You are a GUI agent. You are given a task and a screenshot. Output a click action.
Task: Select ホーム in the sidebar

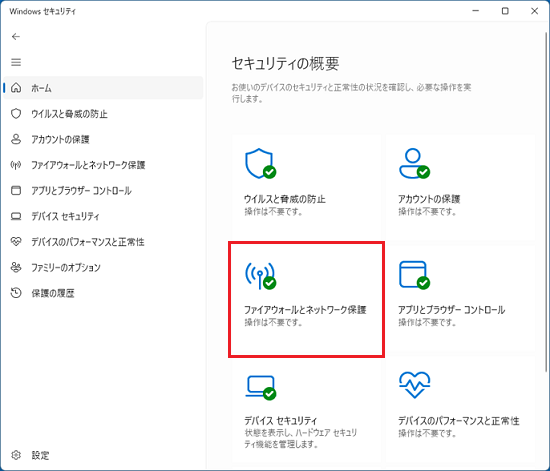(x=103, y=88)
